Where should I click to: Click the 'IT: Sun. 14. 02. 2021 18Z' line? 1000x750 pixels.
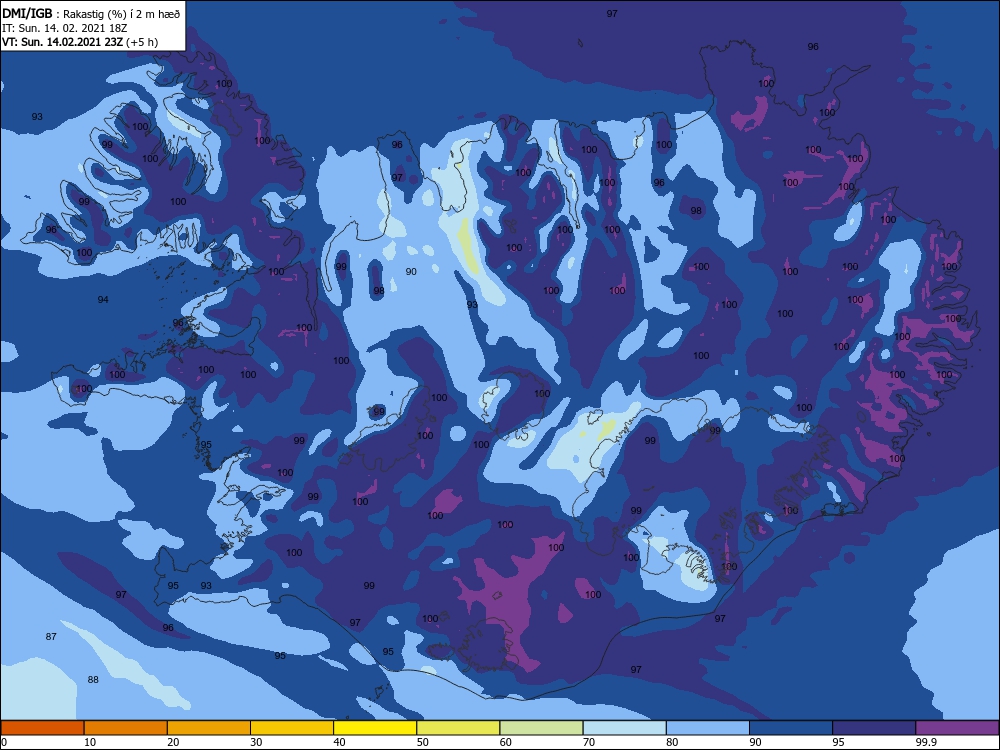pyautogui.click(x=65, y=28)
